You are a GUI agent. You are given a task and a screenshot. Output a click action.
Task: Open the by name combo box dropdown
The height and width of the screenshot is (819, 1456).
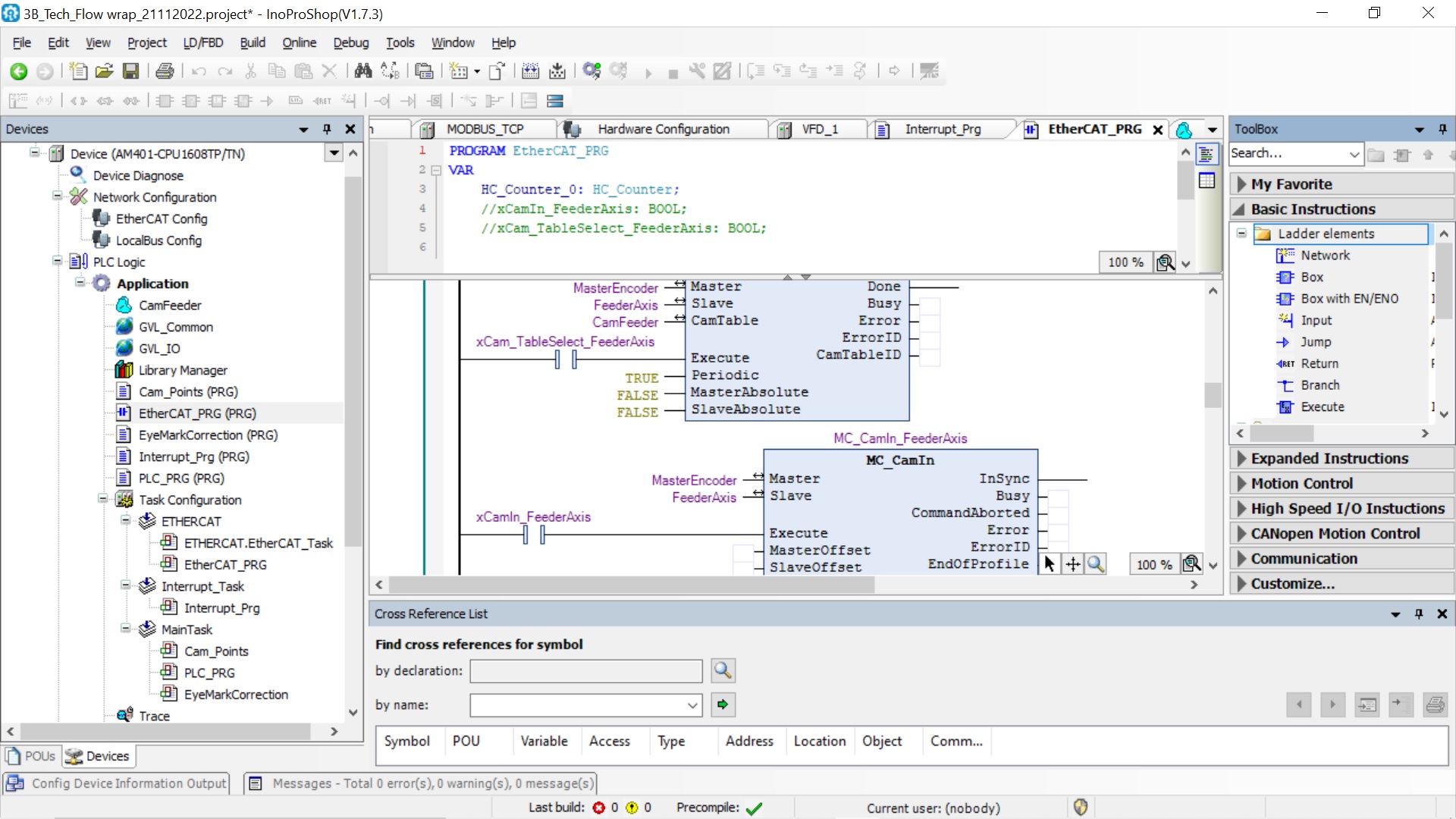(x=692, y=705)
